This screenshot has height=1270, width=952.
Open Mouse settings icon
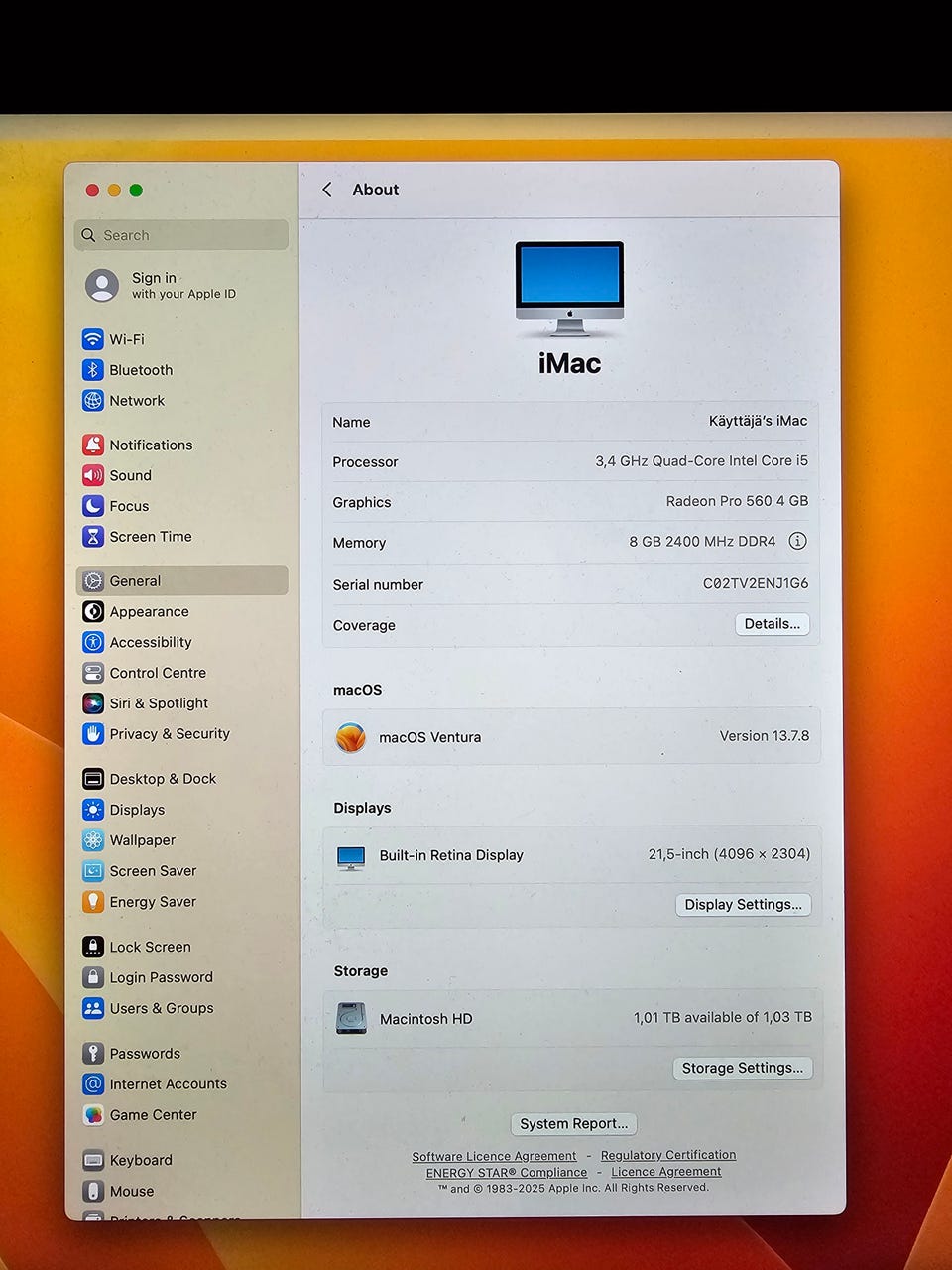coord(93,1191)
